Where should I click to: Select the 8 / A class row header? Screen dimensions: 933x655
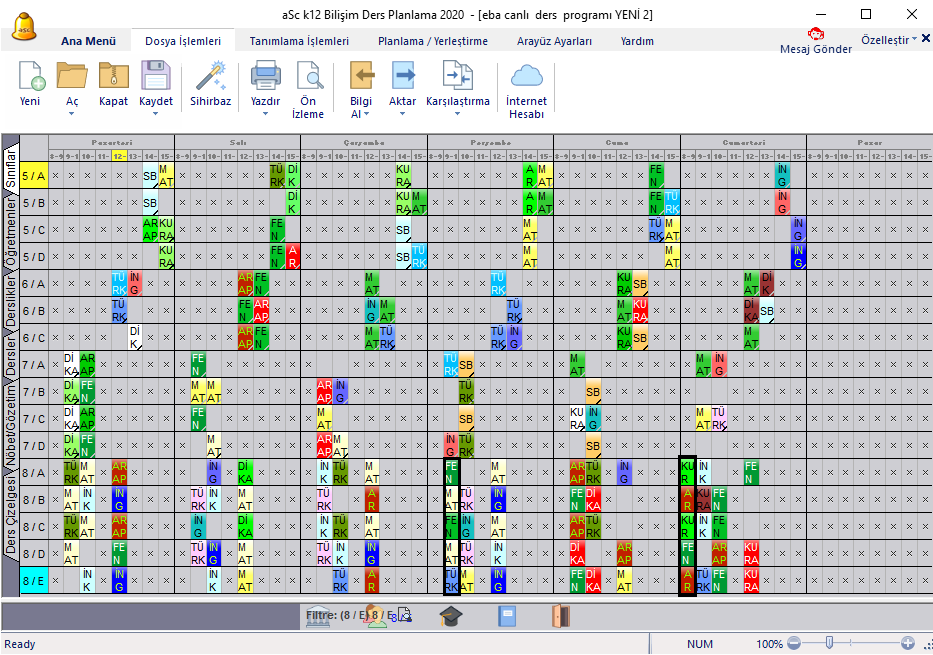(x=34, y=474)
